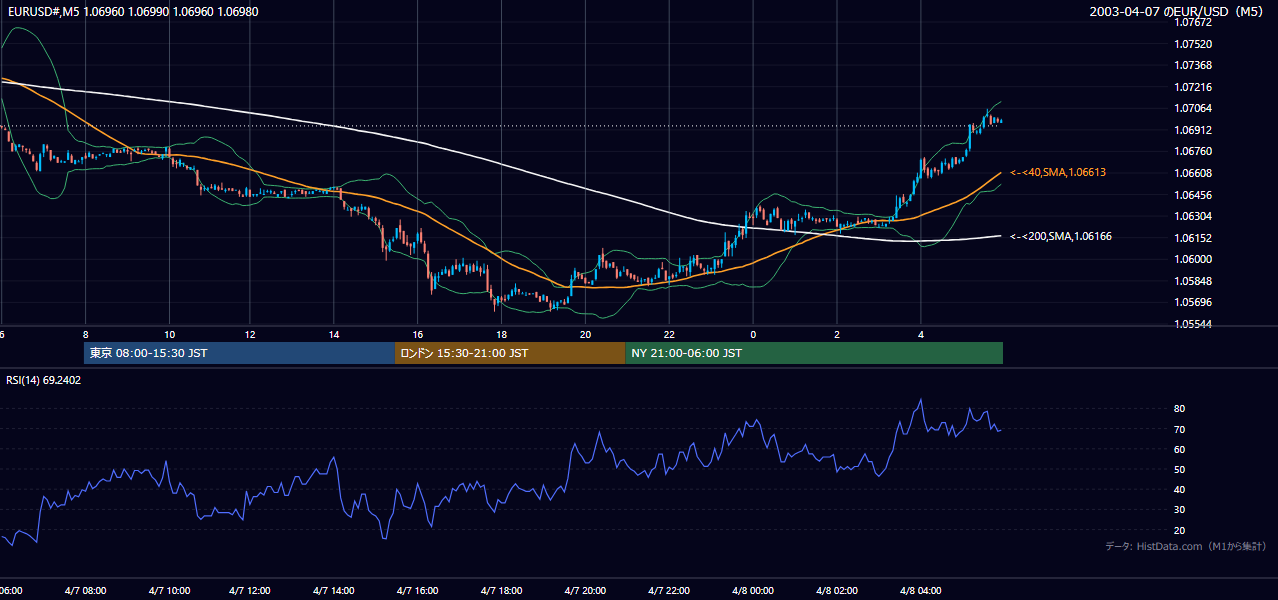Click RSI scale level 50

[1179, 469]
